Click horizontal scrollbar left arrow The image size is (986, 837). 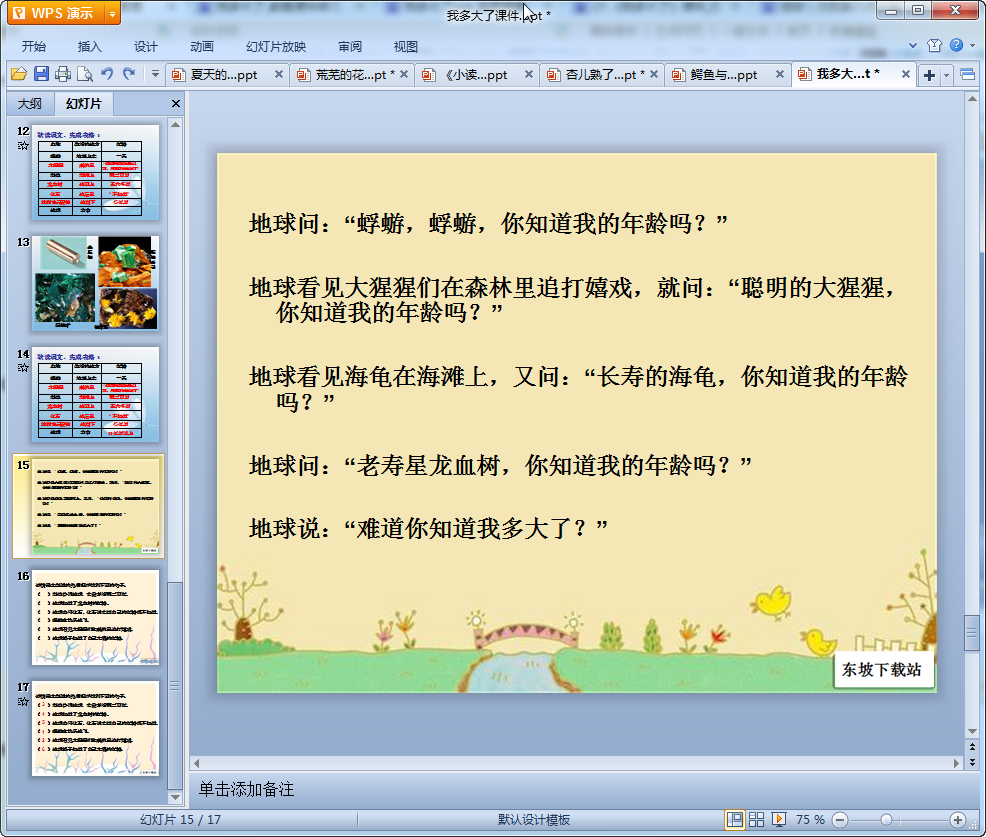click(197, 763)
